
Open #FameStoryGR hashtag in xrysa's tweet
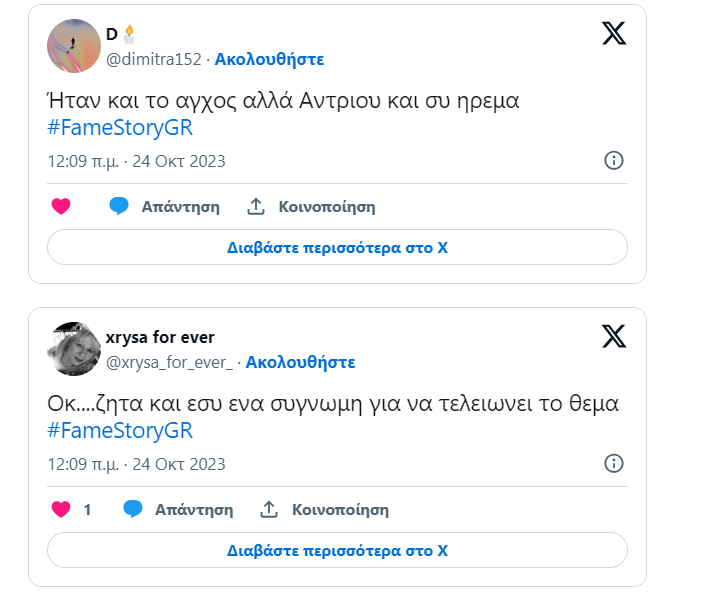click(x=119, y=431)
